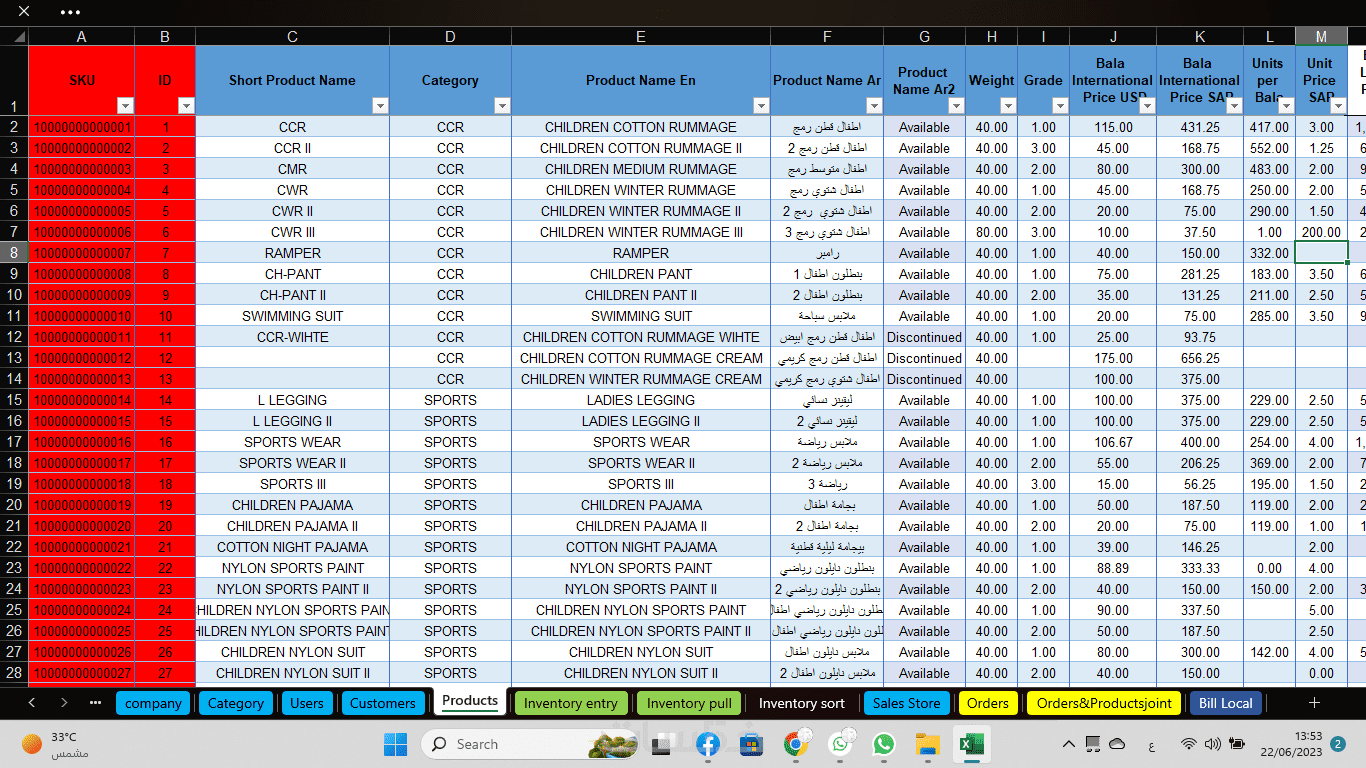
Task: Switch the Arabic input language indicator
Action: (x=1152, y=745)
